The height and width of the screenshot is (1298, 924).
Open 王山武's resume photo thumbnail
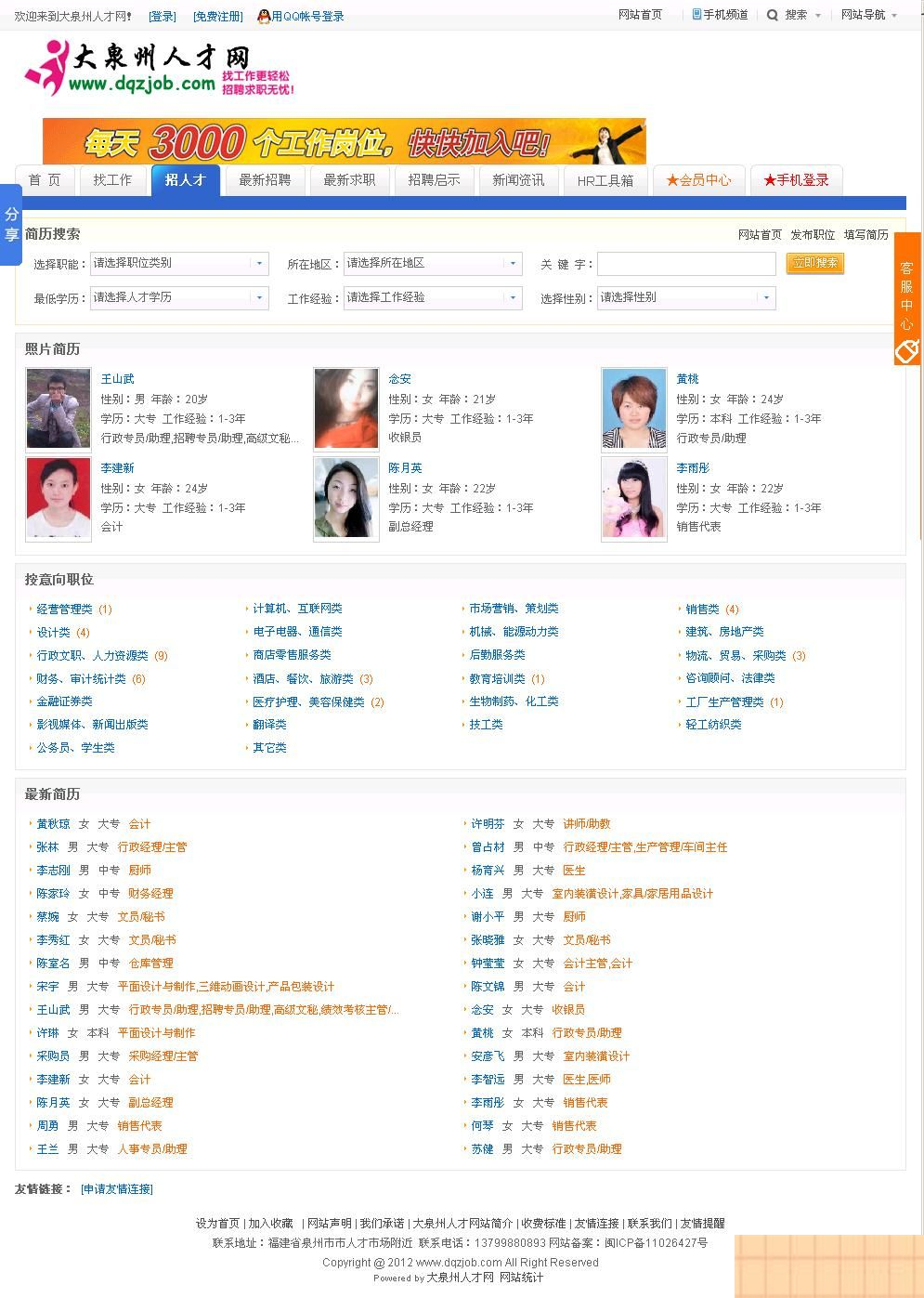[58, 408]
